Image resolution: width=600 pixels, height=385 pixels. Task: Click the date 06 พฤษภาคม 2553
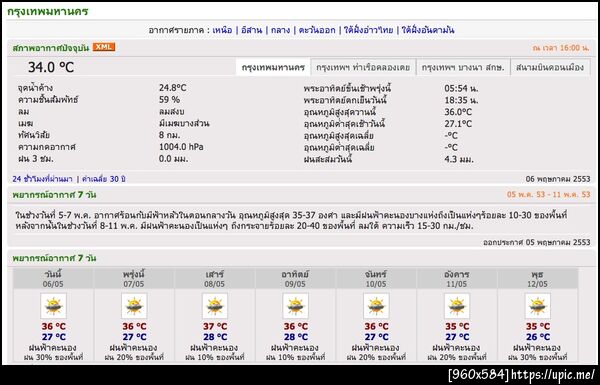pyautogui.click(x=558, y=179)
